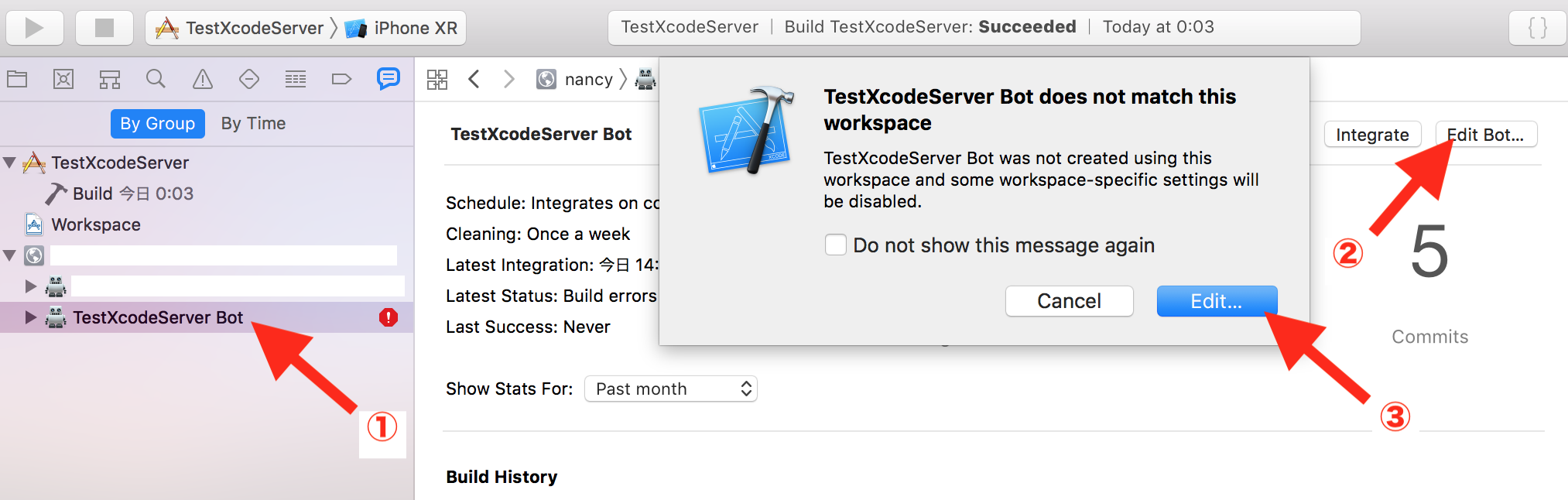
Task: Click the blue Edit... button in dialog
Action: (x=1217, y=301)
